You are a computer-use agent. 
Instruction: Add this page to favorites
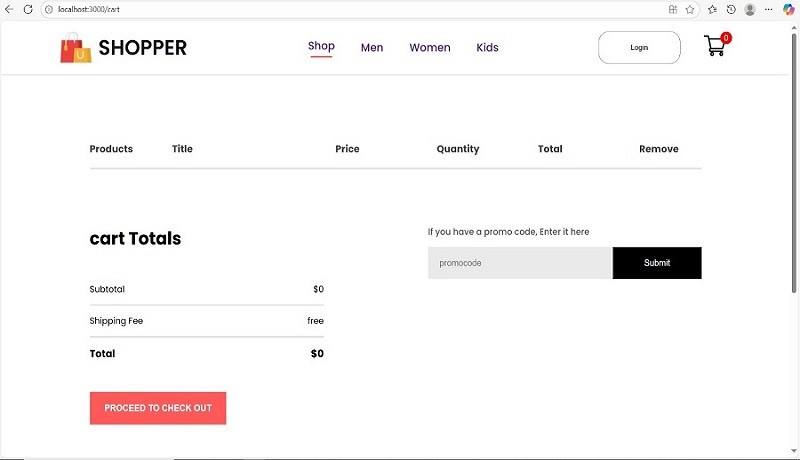tap(690, 9)
